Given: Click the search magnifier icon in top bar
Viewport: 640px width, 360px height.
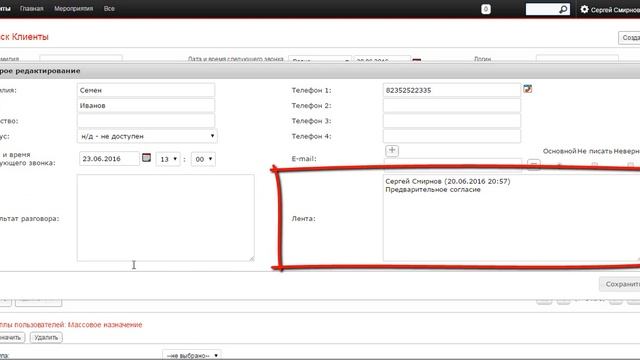Looking at the screenshot, I should click(x=563, y=9).
